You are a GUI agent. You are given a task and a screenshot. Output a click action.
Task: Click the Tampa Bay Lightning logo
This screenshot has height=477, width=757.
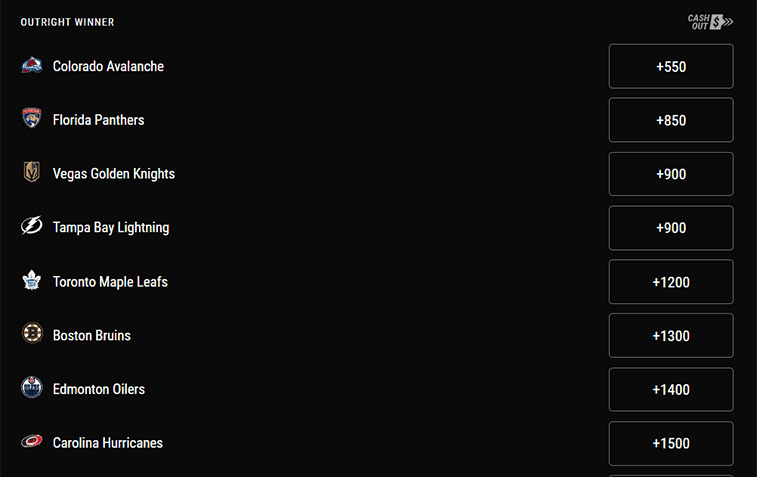pyautogui.click(x=32, y=227)
